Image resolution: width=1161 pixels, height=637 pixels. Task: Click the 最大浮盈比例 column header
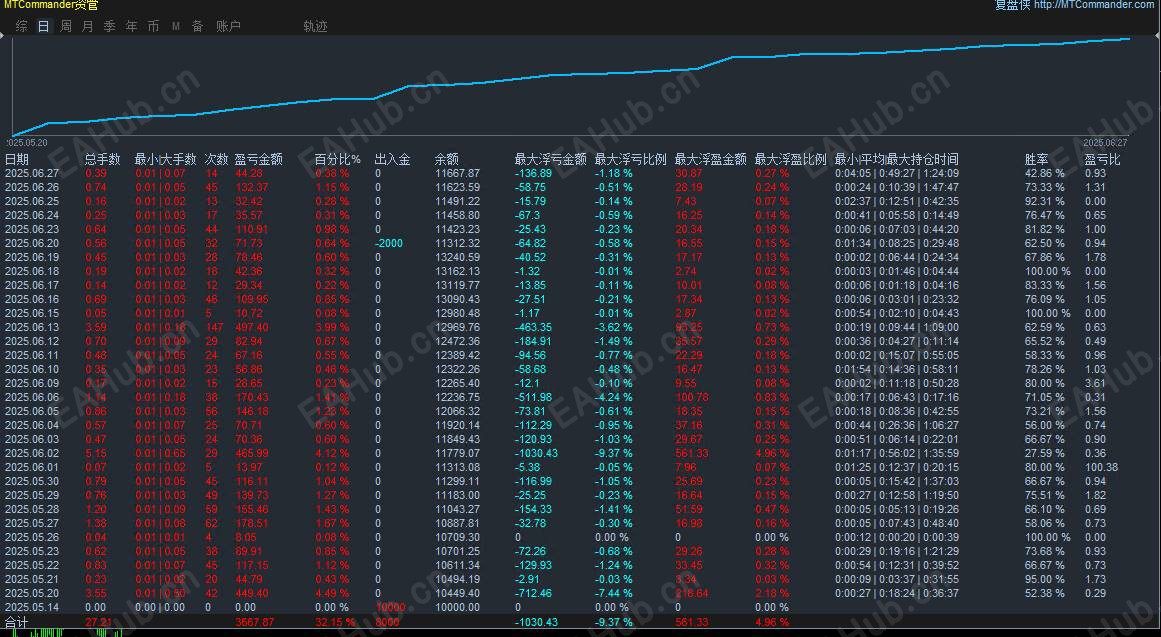click(790, 159)
